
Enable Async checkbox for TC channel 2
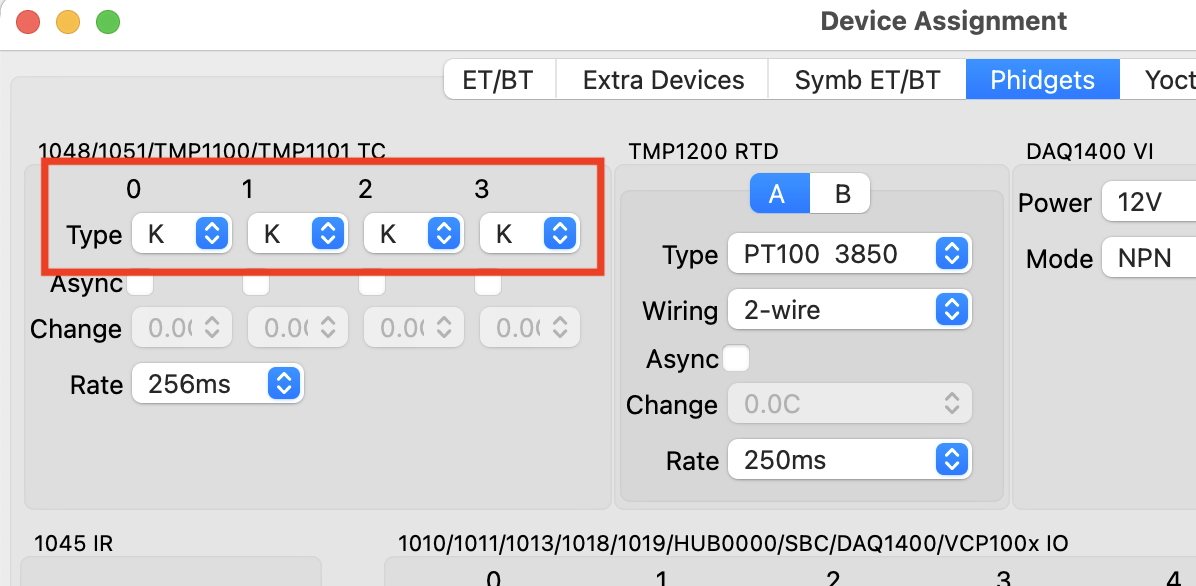coord(371,283)
